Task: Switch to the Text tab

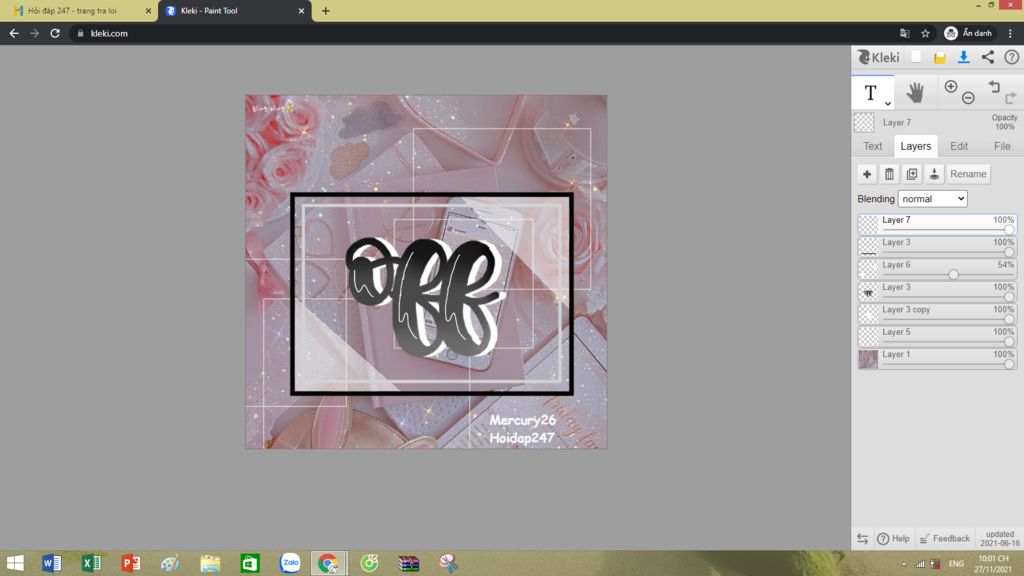Action: (x=872, y=146)
